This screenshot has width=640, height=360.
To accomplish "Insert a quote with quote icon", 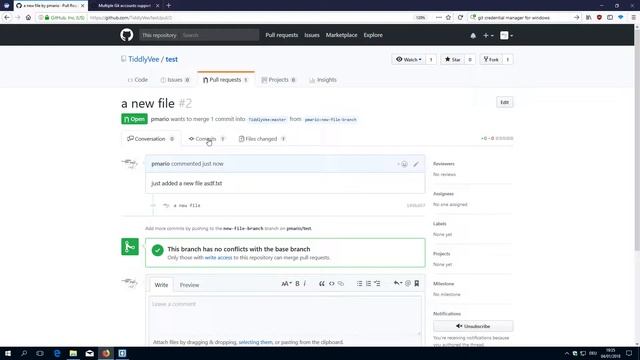I will tap(322, 284).
